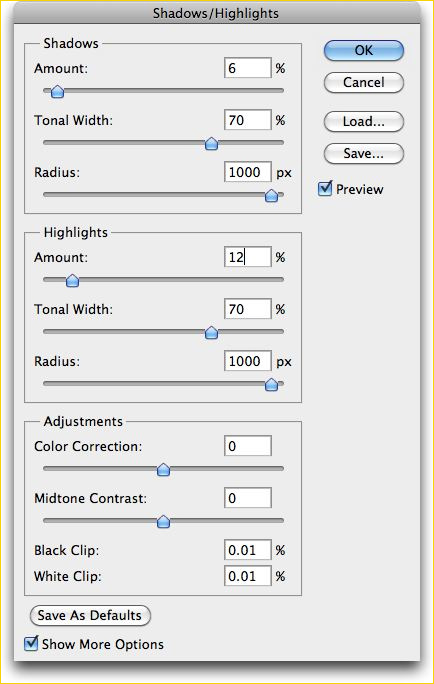Screen dimensions: 434x684
Task: Click the White Clip percentage field
Action: click(x=248, y=576)
